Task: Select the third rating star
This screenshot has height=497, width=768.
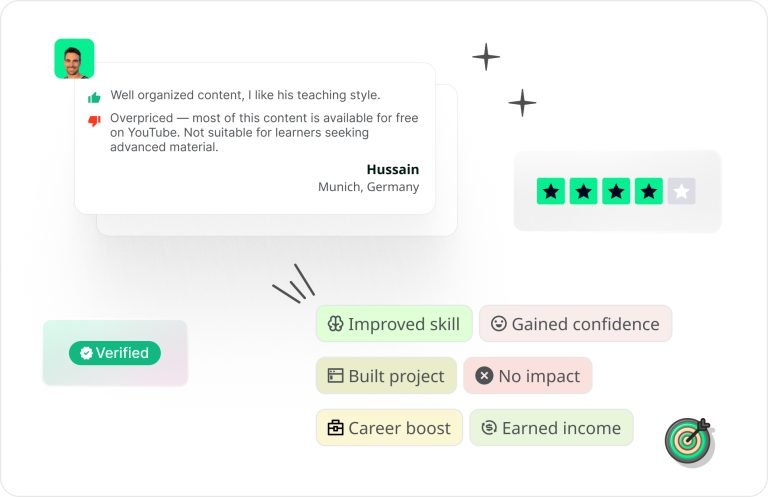Action: tap(616, 191)
